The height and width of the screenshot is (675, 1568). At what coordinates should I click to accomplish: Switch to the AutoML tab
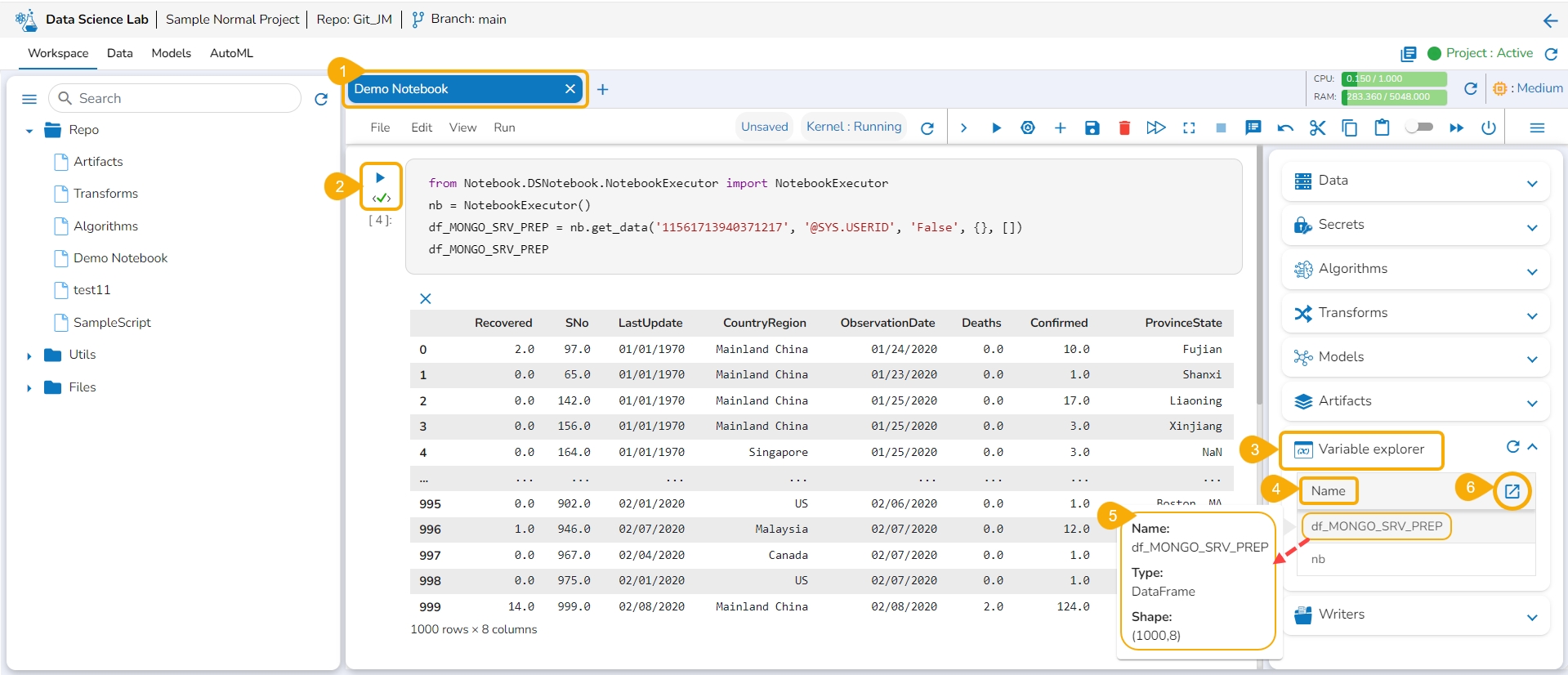click(x=231, y=53)
